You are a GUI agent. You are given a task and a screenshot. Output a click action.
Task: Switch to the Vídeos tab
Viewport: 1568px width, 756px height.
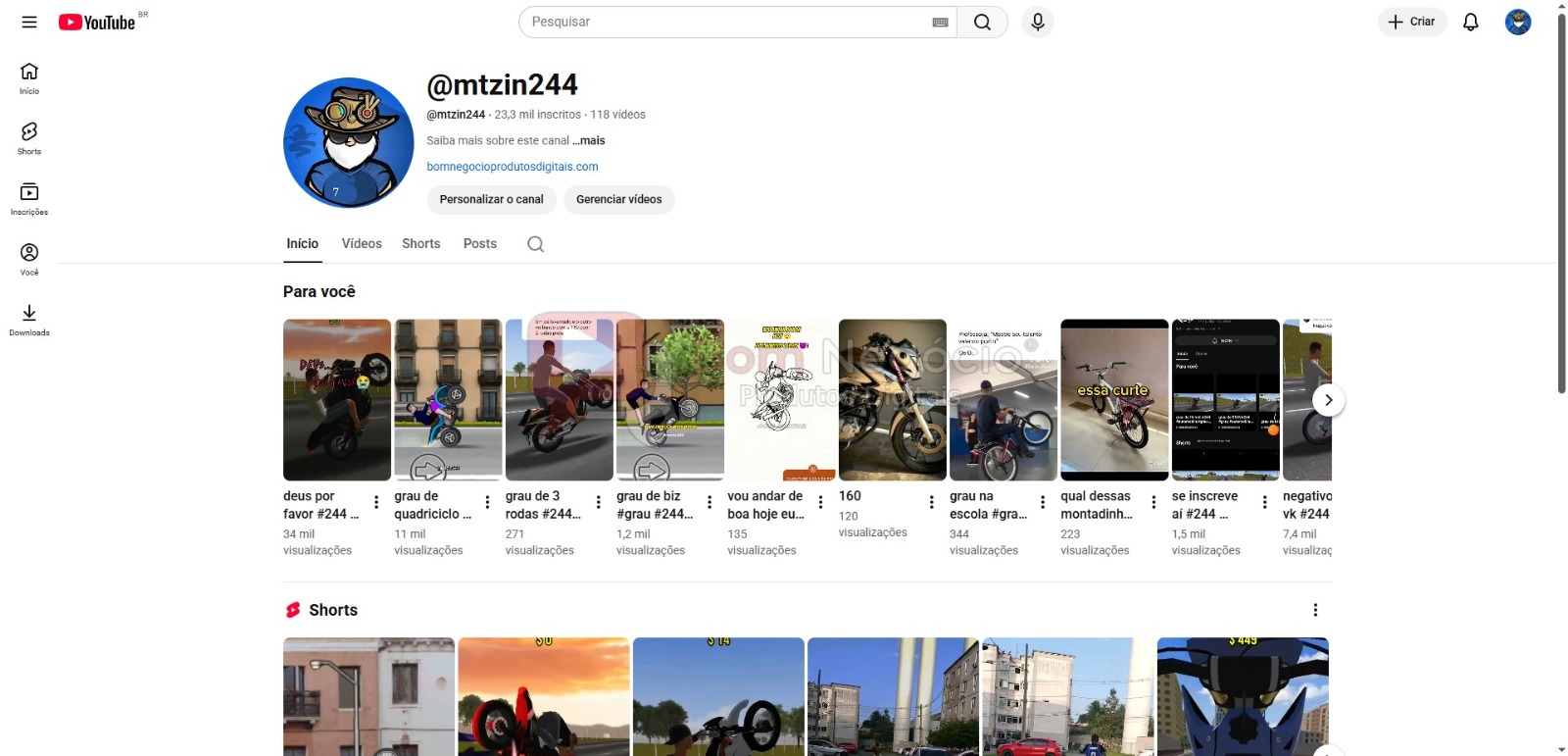[x=362, y=243]
